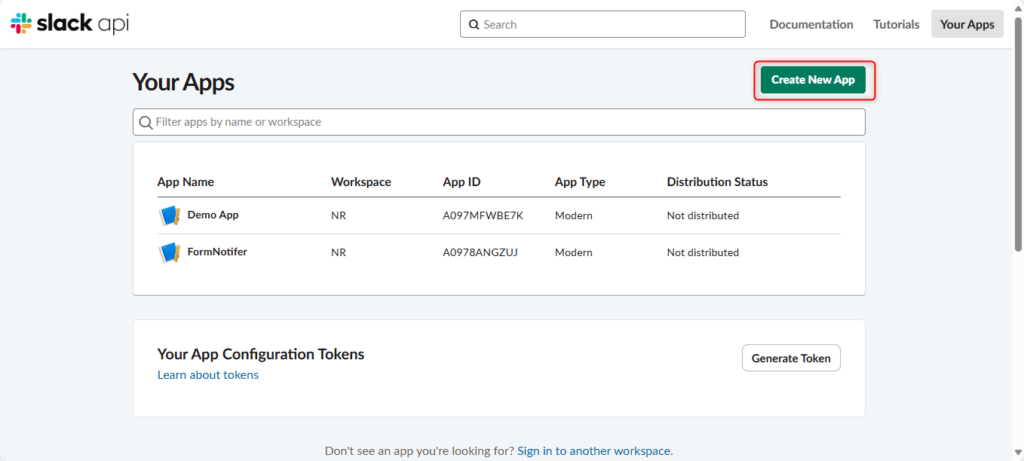
Task: Click the Slack API logo
Action: tap(70, 24)
